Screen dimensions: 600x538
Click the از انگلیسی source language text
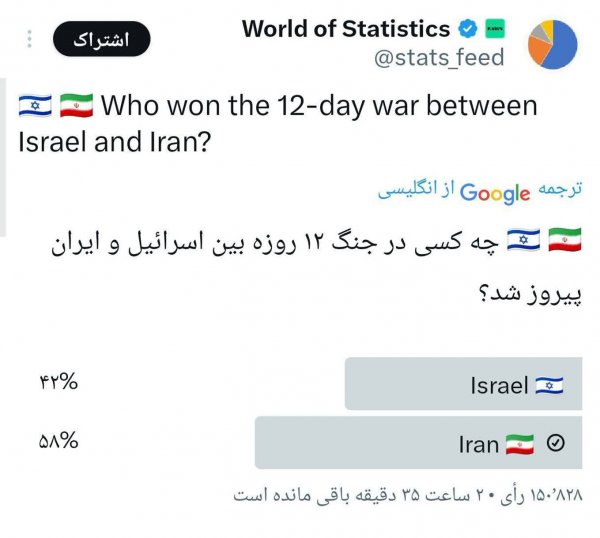[x=416, y=190]
